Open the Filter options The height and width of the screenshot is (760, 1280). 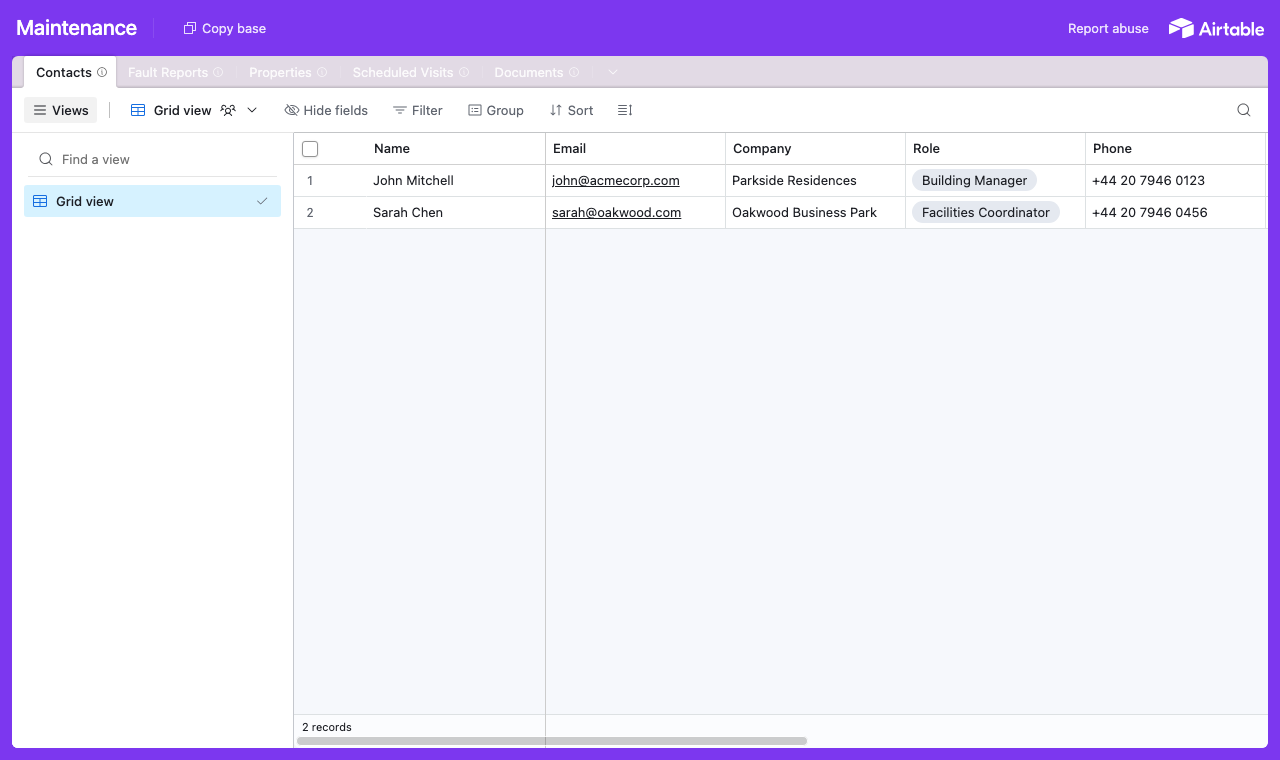[x=418, y=110]
